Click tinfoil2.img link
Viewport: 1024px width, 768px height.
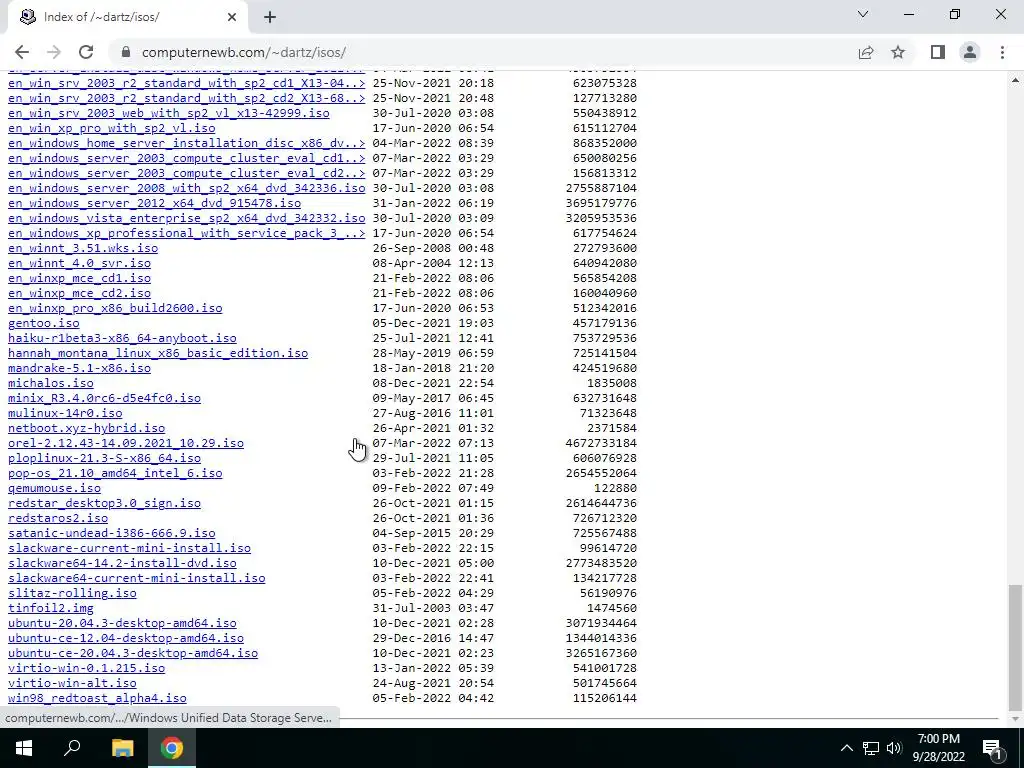[x=50, y=609]
